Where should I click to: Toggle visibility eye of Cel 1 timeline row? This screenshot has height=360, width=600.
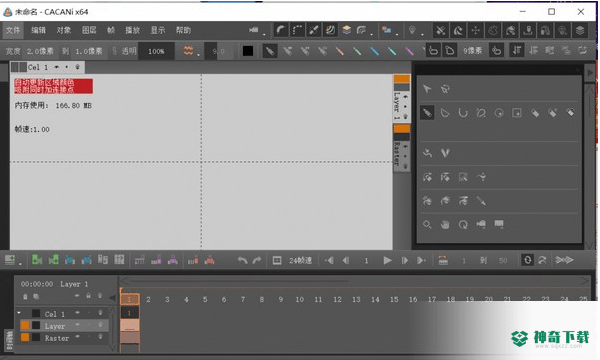point(77,313)
